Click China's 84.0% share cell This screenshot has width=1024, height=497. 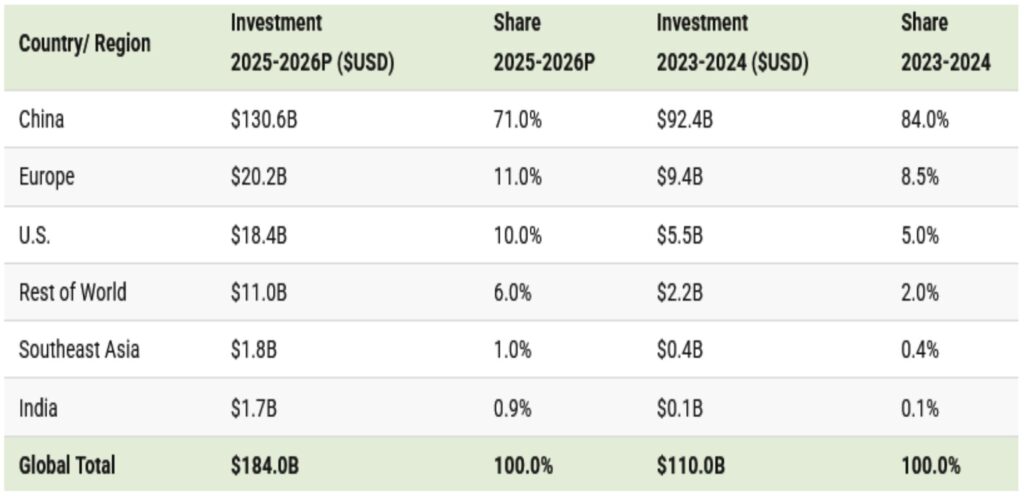tap(924, 120)
